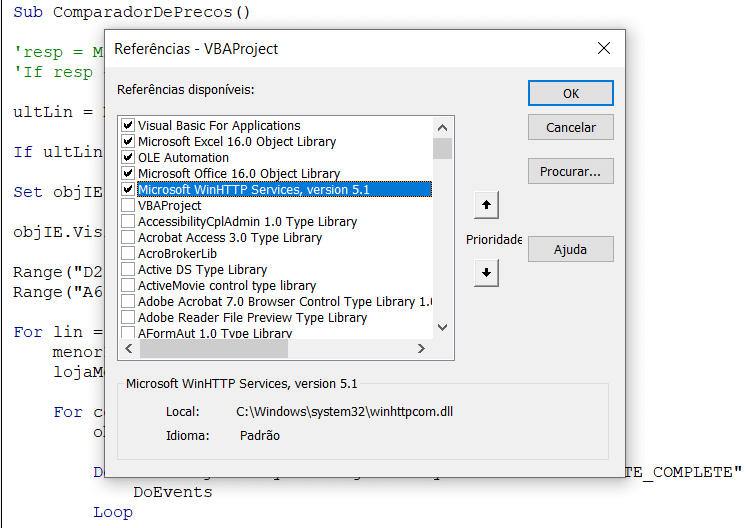Check Adobe Reader File Preview Type Library
Screen dimensions: 746x528
coord(128,317)
